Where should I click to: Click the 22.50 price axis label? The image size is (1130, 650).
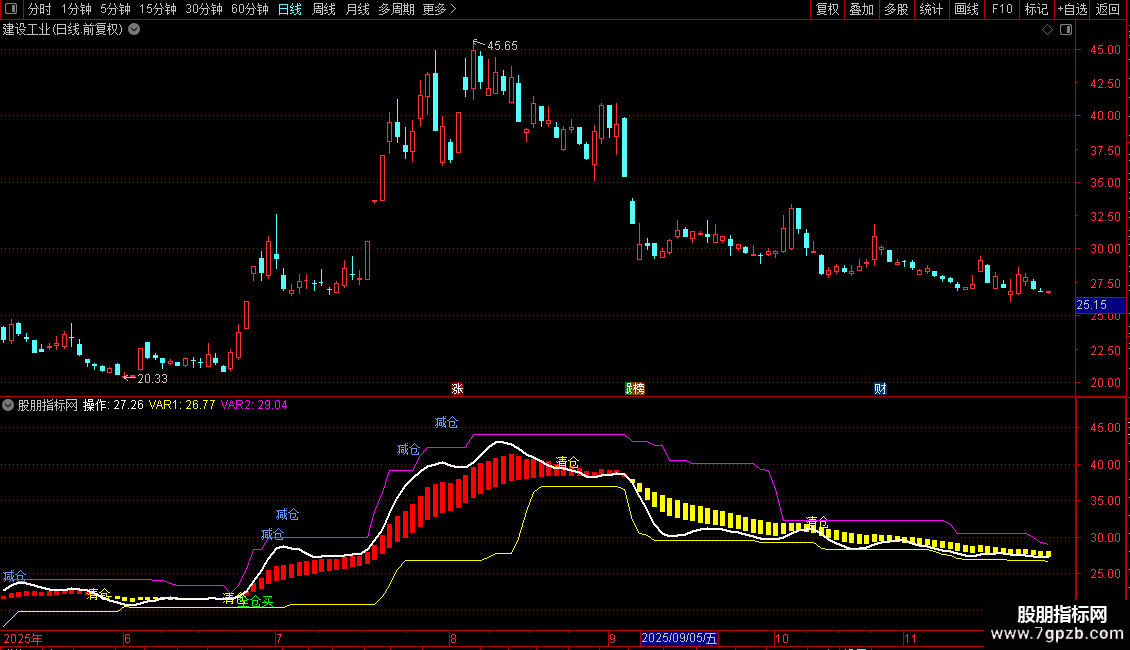1105,351
